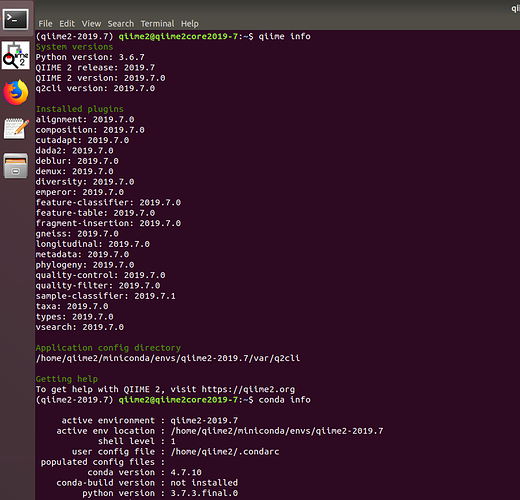Click the 'phylogeny: 2019.7.0' line
Viewport: 520px width, 500px height.
tap(85, 265)
